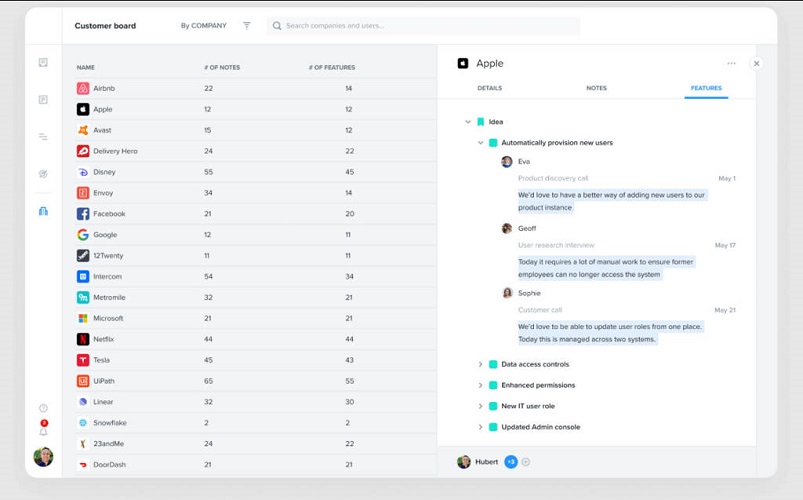Expand the Updated Admin console feature
Screen dimensions: 803x500
[480, 427]
